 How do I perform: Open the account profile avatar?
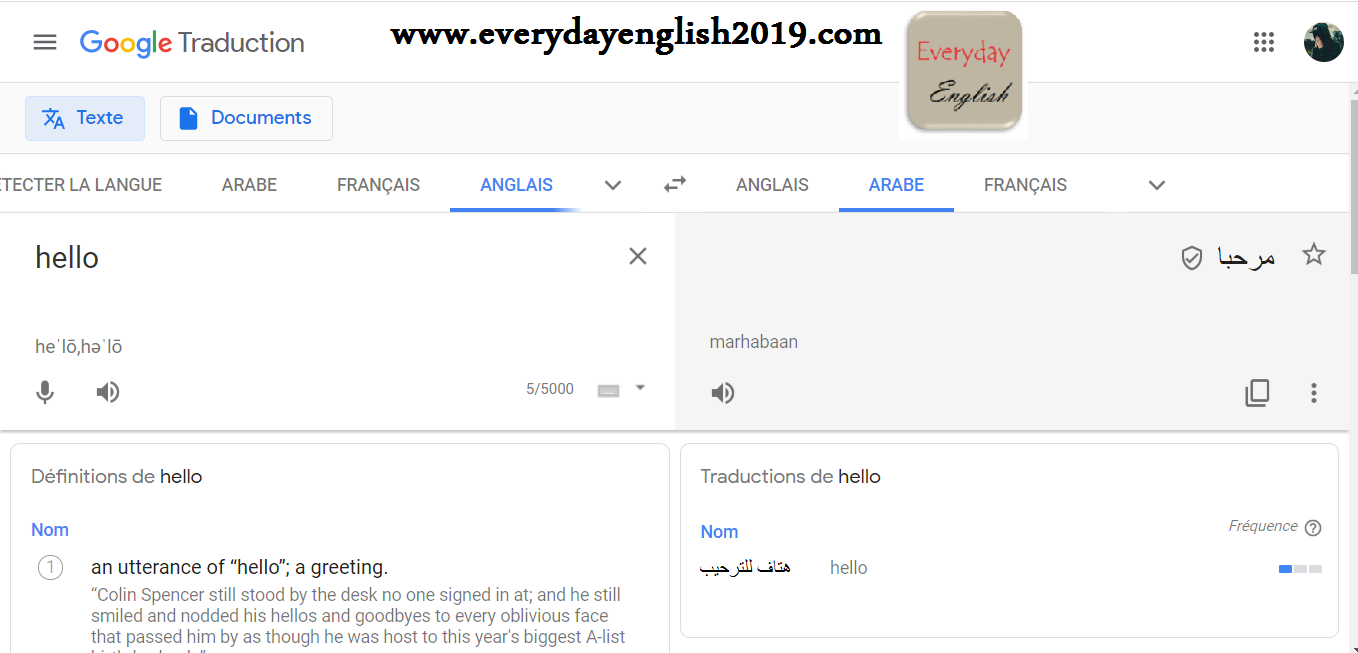(1323, 42)
